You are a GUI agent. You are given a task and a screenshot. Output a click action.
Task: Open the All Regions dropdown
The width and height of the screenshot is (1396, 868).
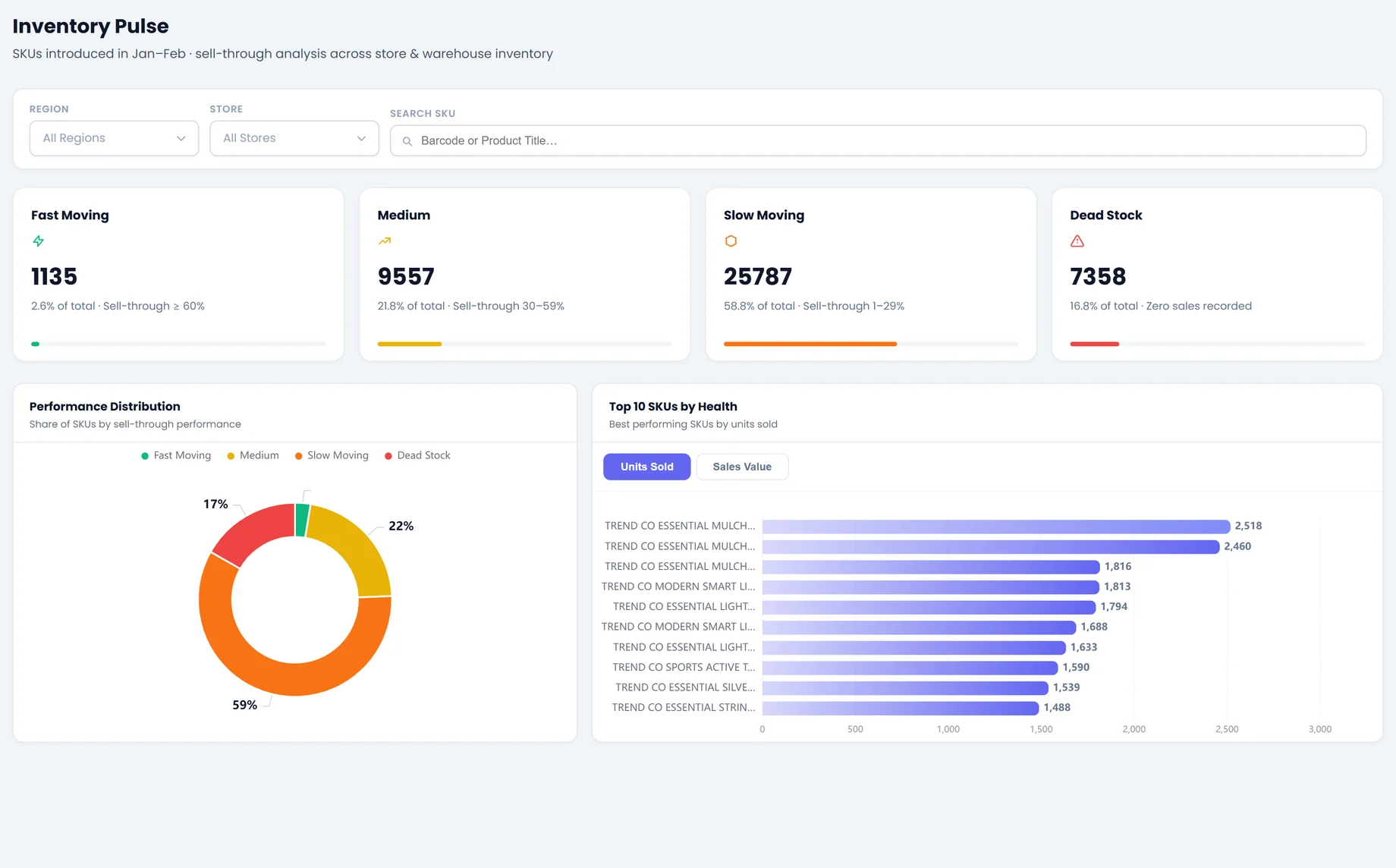tap(114, 138)
